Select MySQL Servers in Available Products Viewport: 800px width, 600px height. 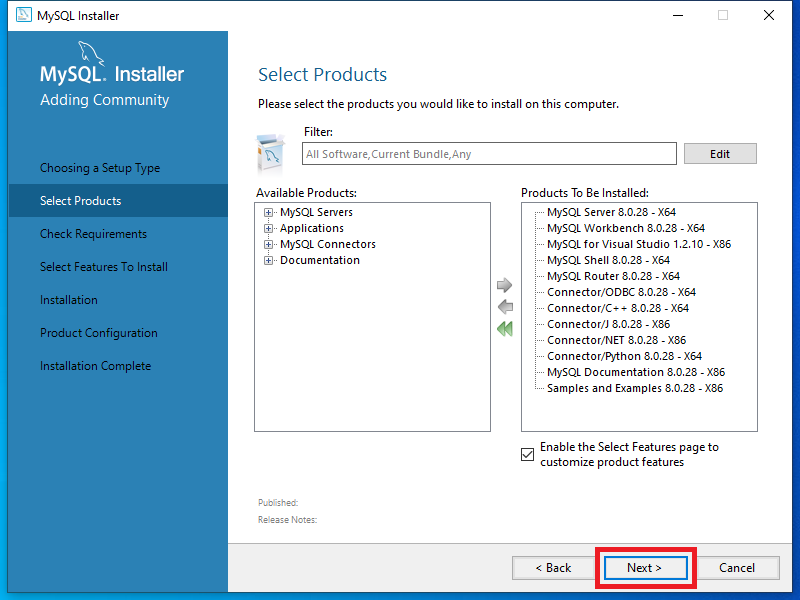pyautogui.click(x=316, y=212)
